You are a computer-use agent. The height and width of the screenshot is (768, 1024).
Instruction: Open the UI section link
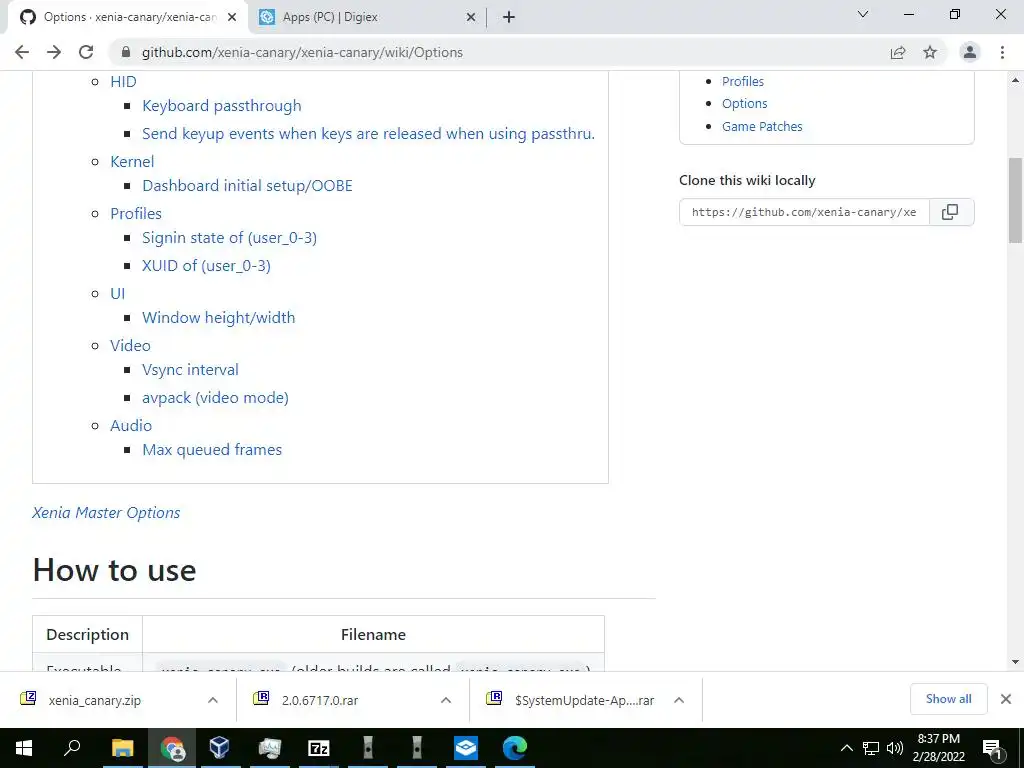tap(118, 294)
